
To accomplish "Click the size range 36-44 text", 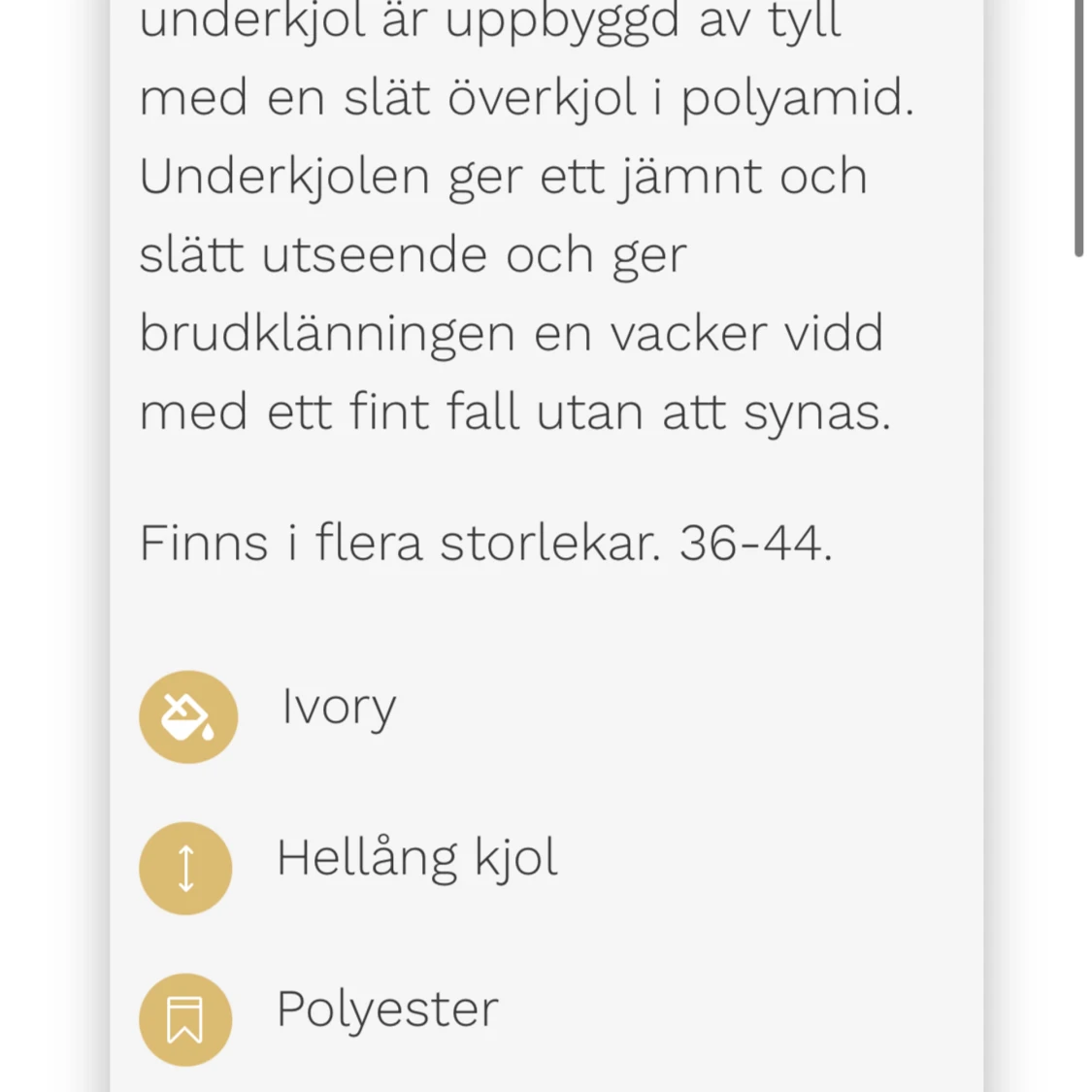I will point(755,544).
